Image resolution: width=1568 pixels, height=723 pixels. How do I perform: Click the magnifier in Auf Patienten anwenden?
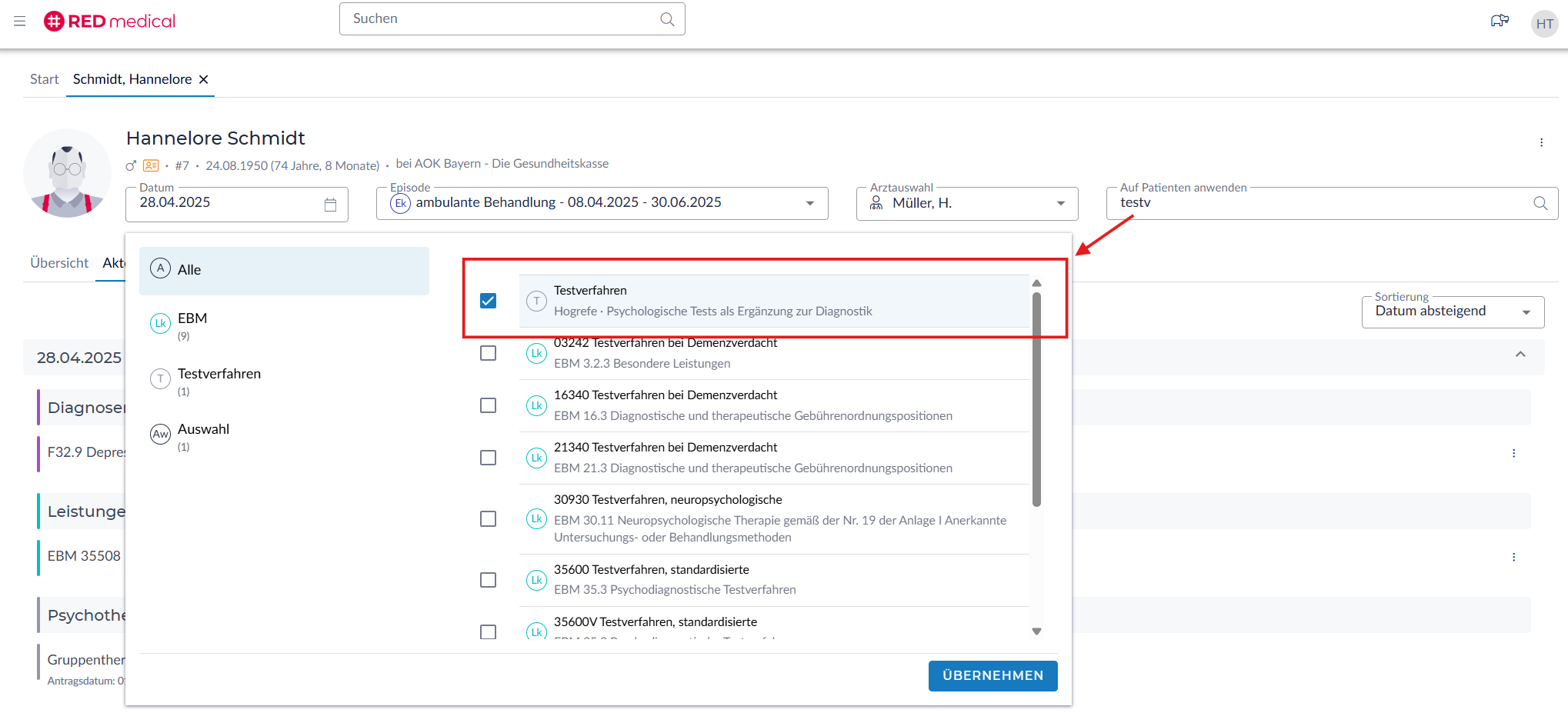click(1540, 203)
